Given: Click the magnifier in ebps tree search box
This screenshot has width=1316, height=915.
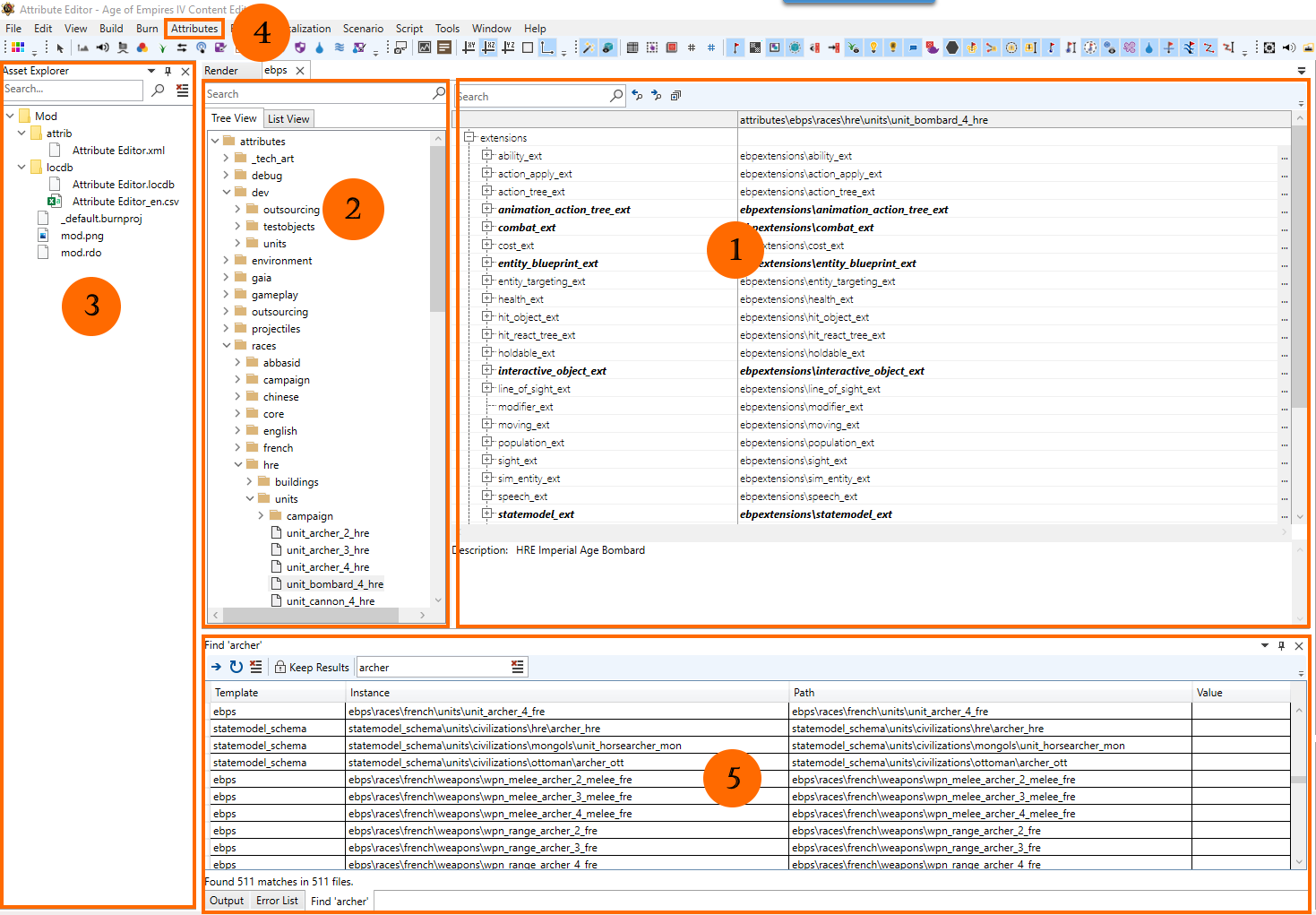Looking at the screenshot, I should 439,93.
